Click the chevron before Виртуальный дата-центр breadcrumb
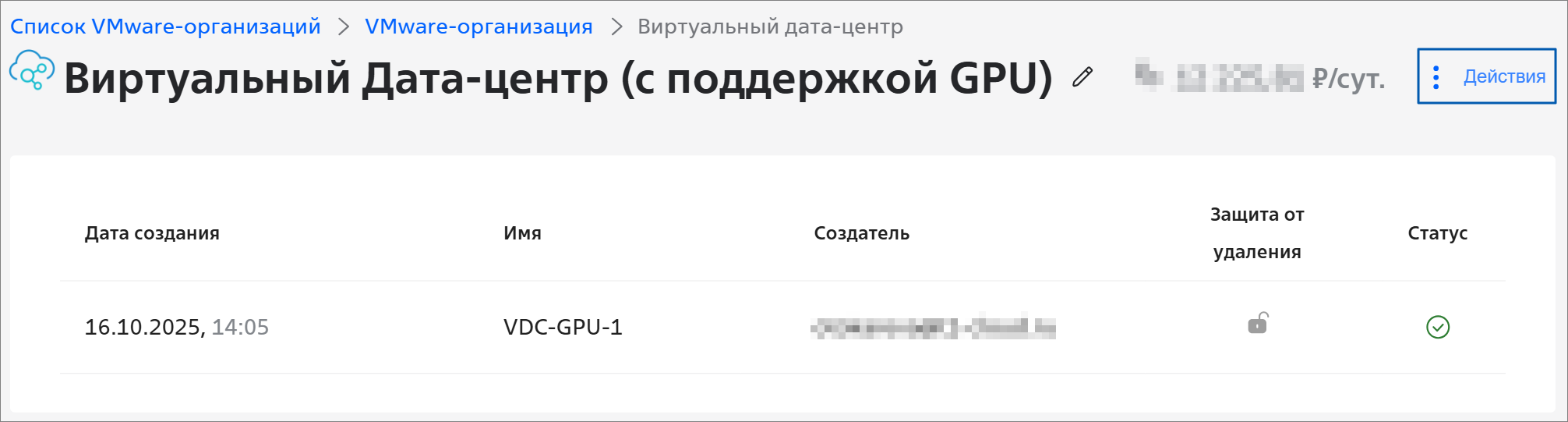The width and height of the screenshot is (1568, 422). coord(616,27)
